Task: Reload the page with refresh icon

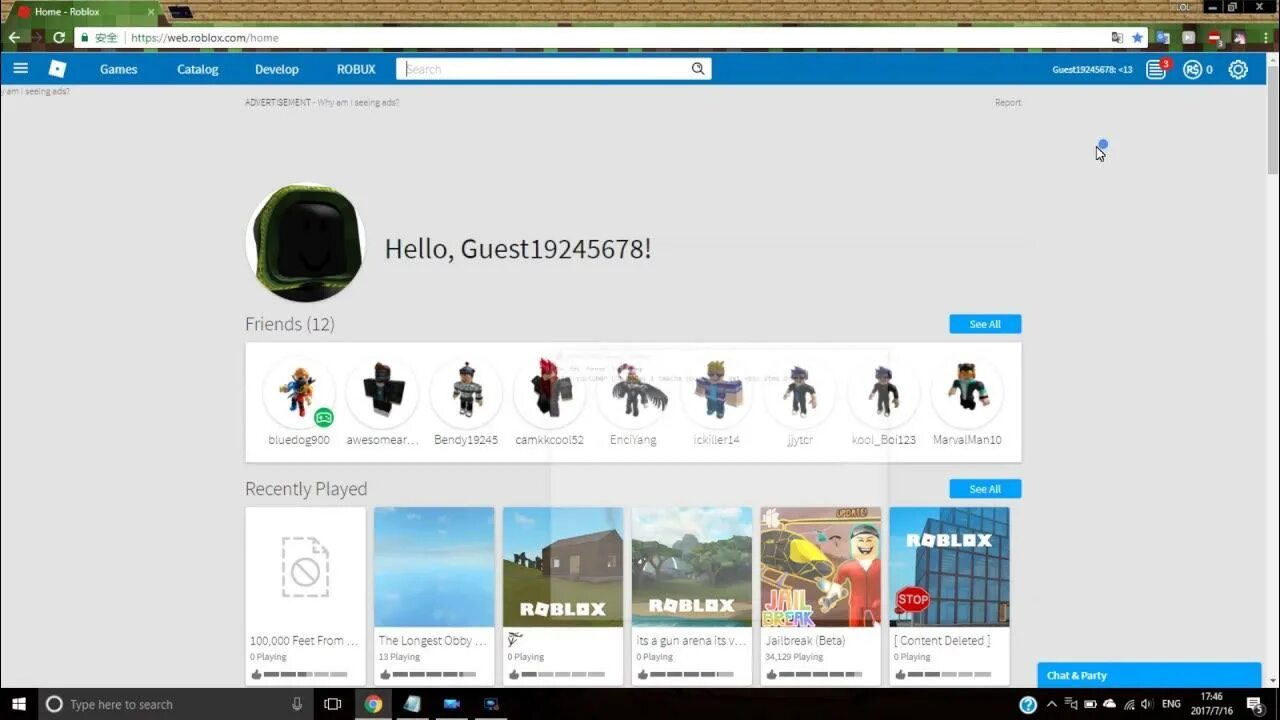Action: coord(58,38)
